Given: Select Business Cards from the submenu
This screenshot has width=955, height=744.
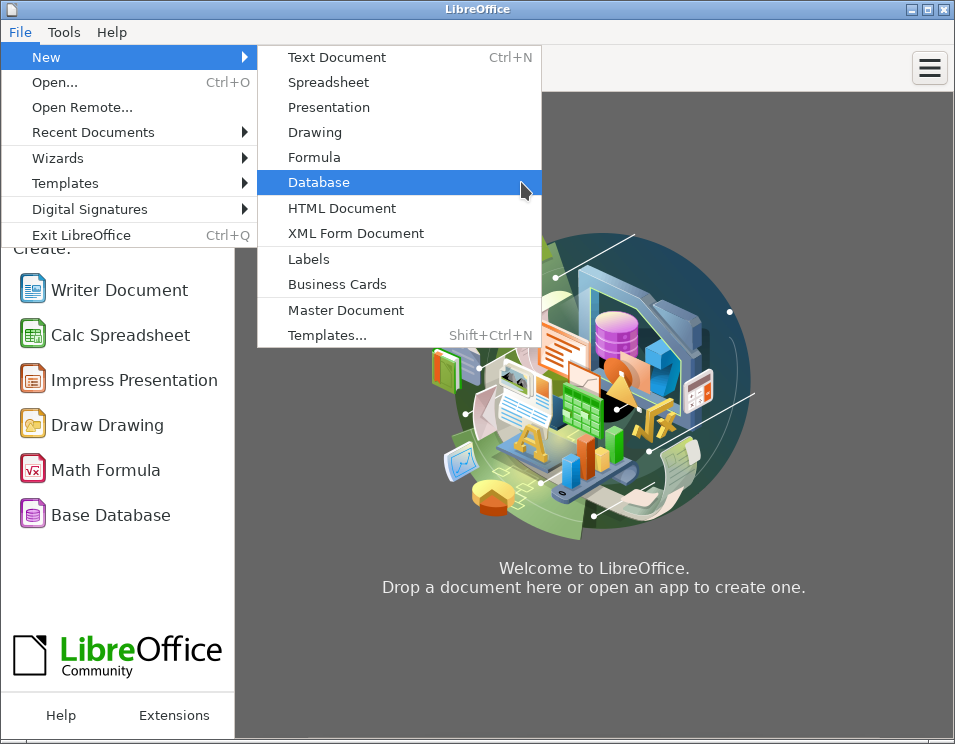Looking at the screenshot, I should pyautogui.click(x=399, y=284).
